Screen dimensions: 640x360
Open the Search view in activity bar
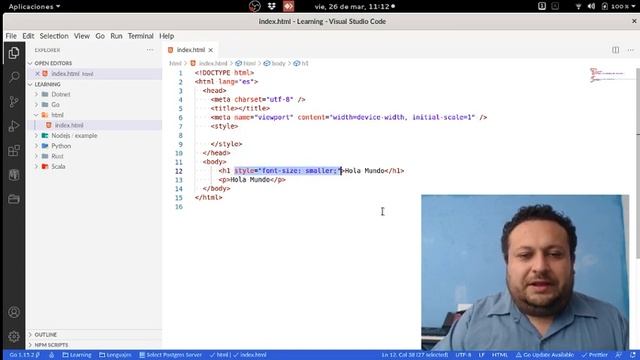(x=14, y=77)
